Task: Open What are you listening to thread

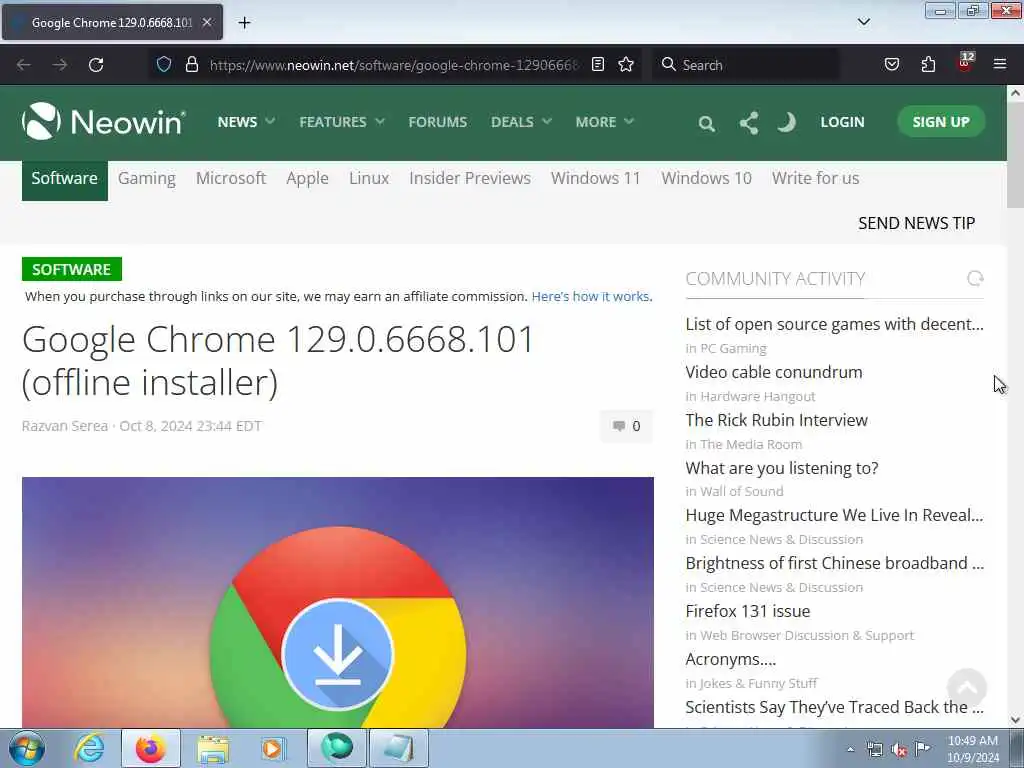Action: click(x=782, y=468)
